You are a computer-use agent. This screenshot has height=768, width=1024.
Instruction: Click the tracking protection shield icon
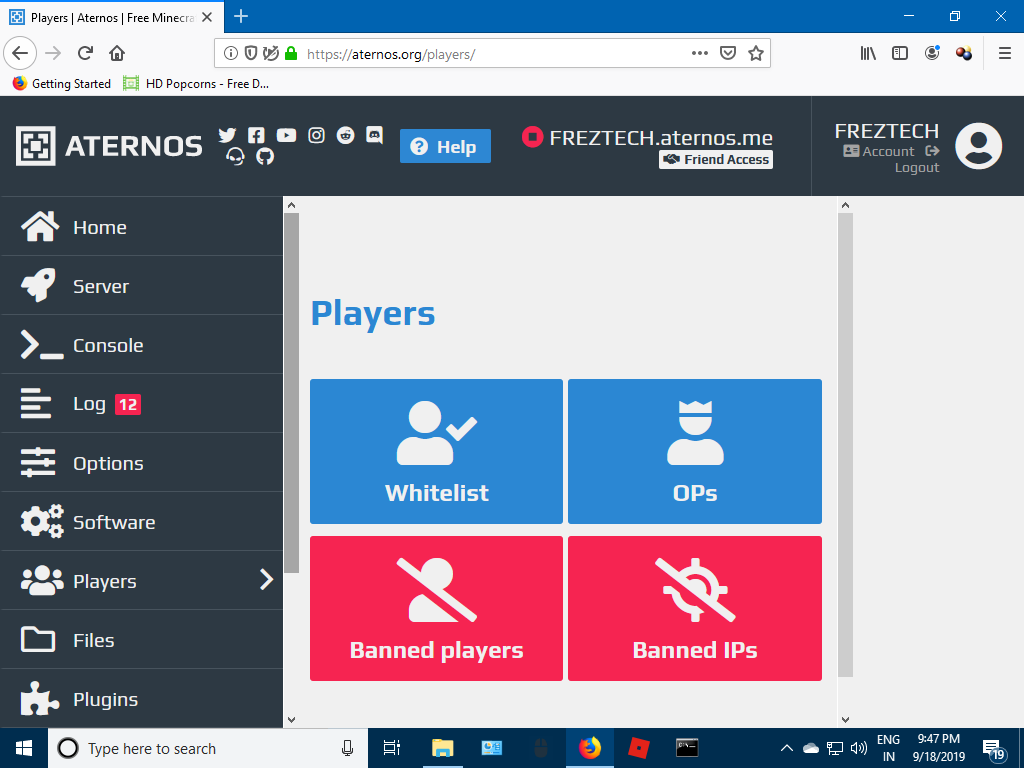[251, 54]
